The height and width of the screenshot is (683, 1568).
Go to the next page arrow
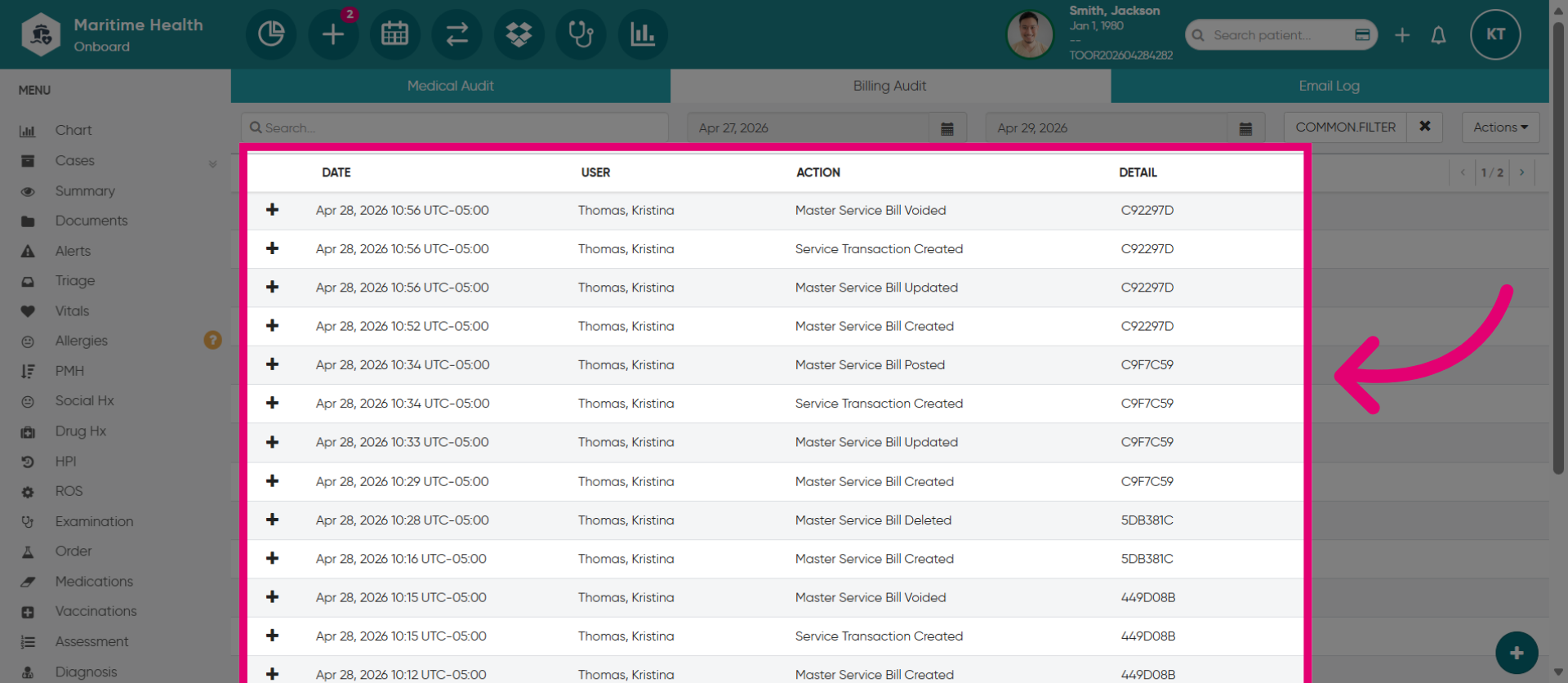coord(1521,172)
